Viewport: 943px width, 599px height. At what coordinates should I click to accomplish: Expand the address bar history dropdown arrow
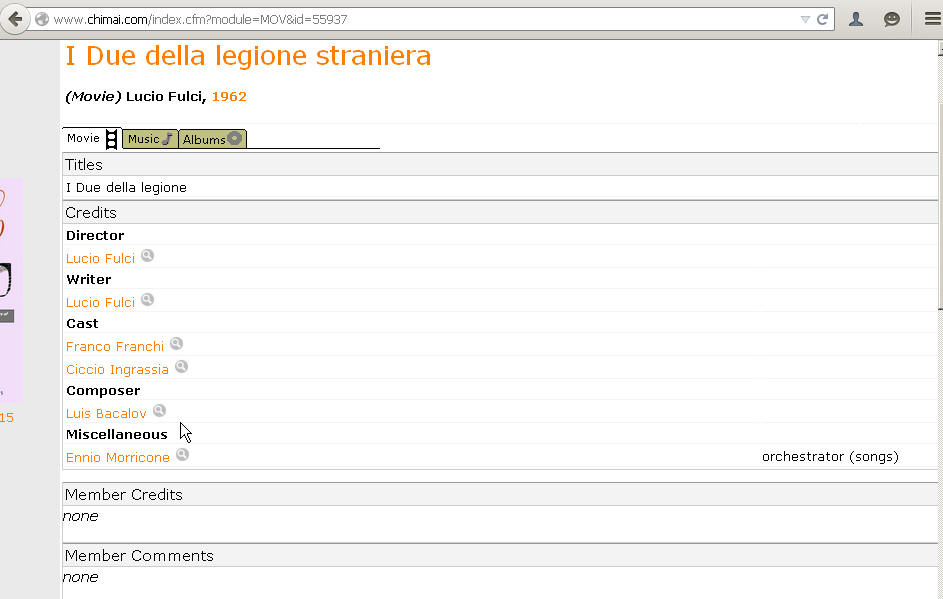805,19
